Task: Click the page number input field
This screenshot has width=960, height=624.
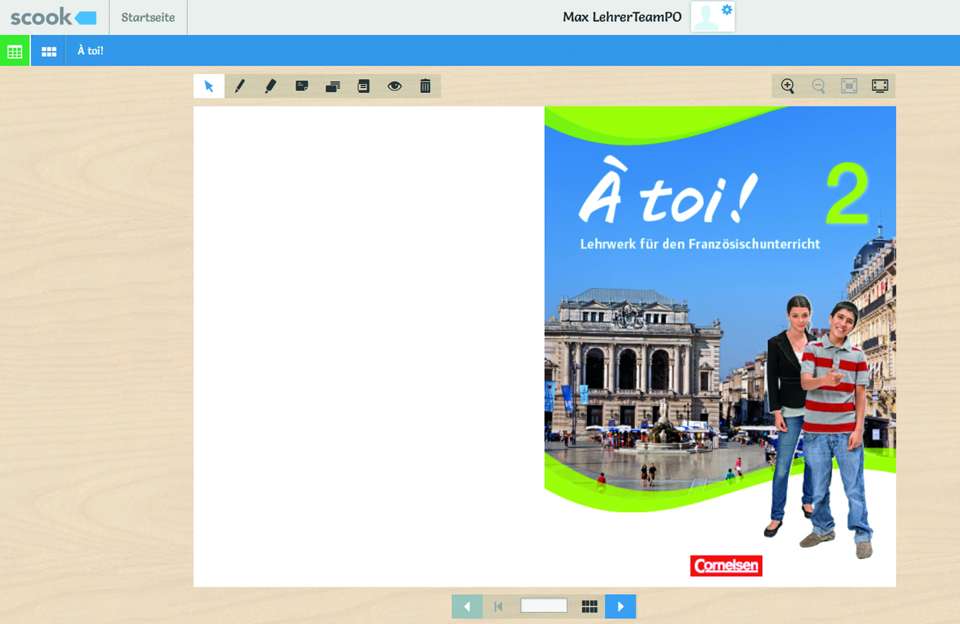Action: (x=544, y=606)
